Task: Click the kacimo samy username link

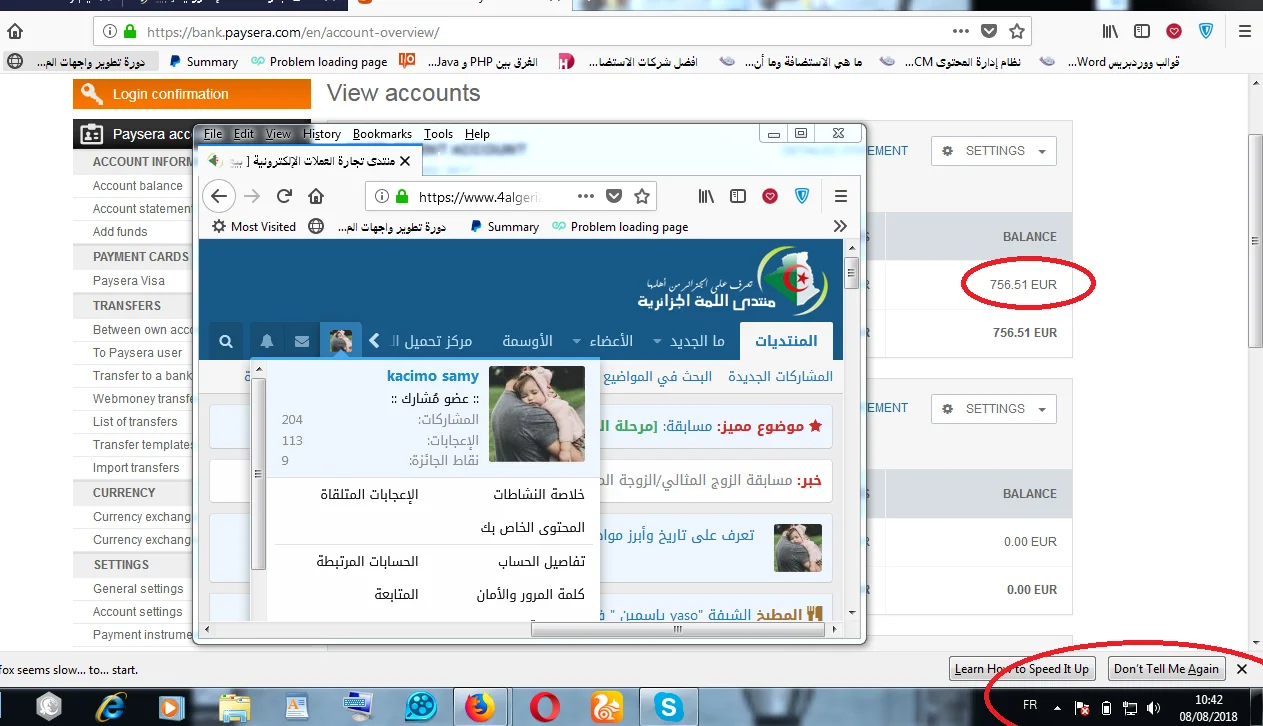Action: click(x=432, y=376)
